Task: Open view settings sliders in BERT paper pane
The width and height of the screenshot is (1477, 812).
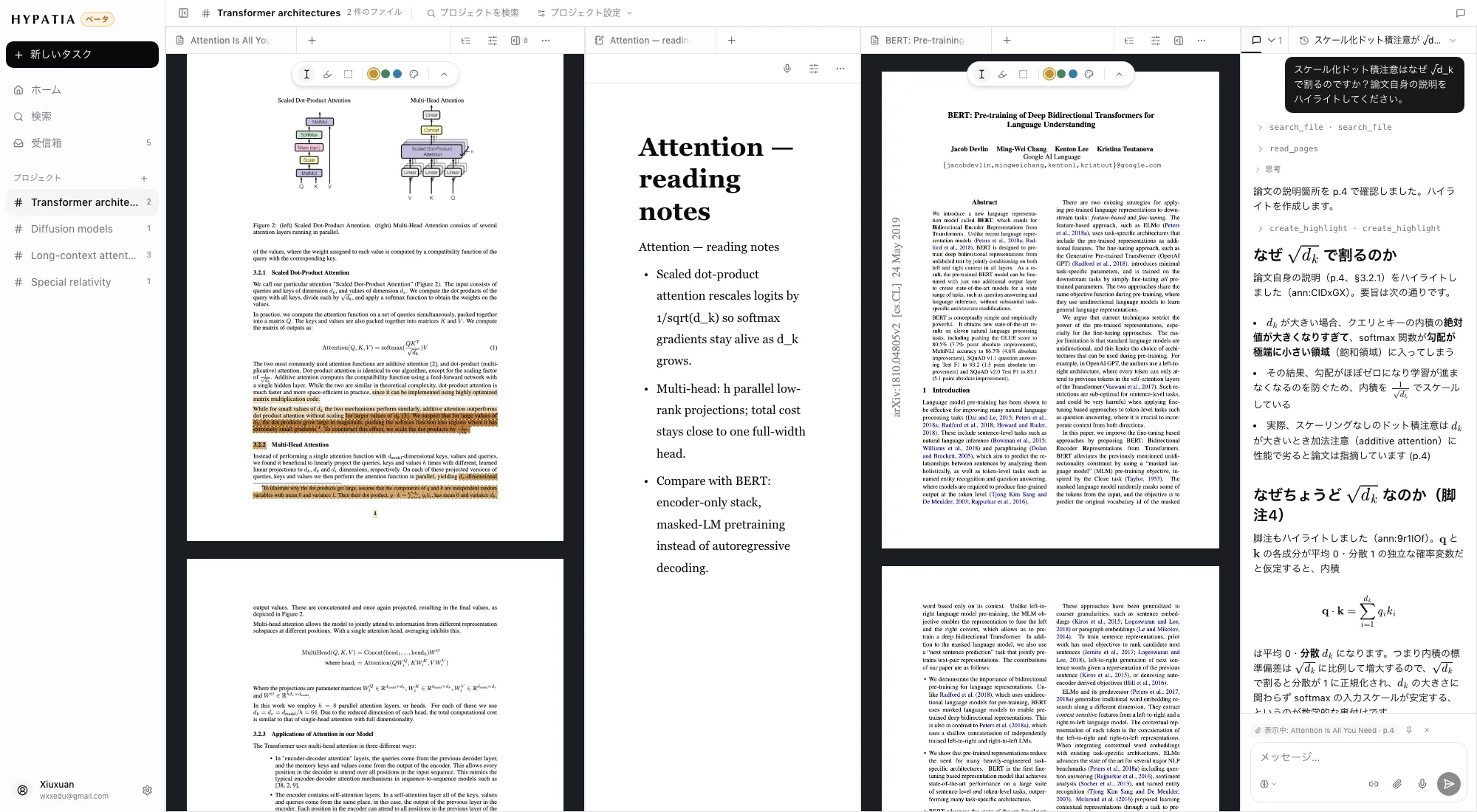Action: click(x=1156, y=41)
